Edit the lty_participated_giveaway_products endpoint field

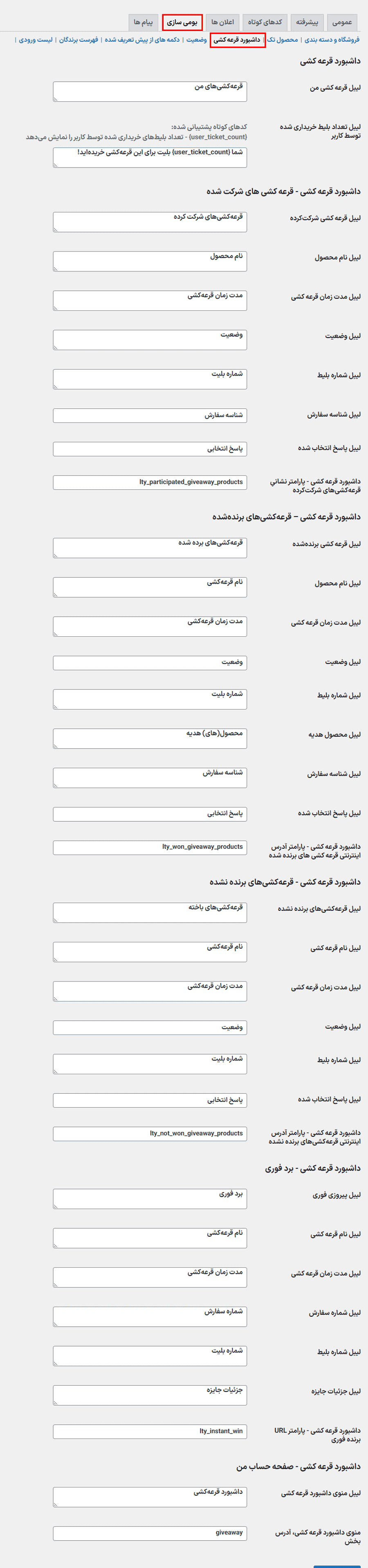150,482
